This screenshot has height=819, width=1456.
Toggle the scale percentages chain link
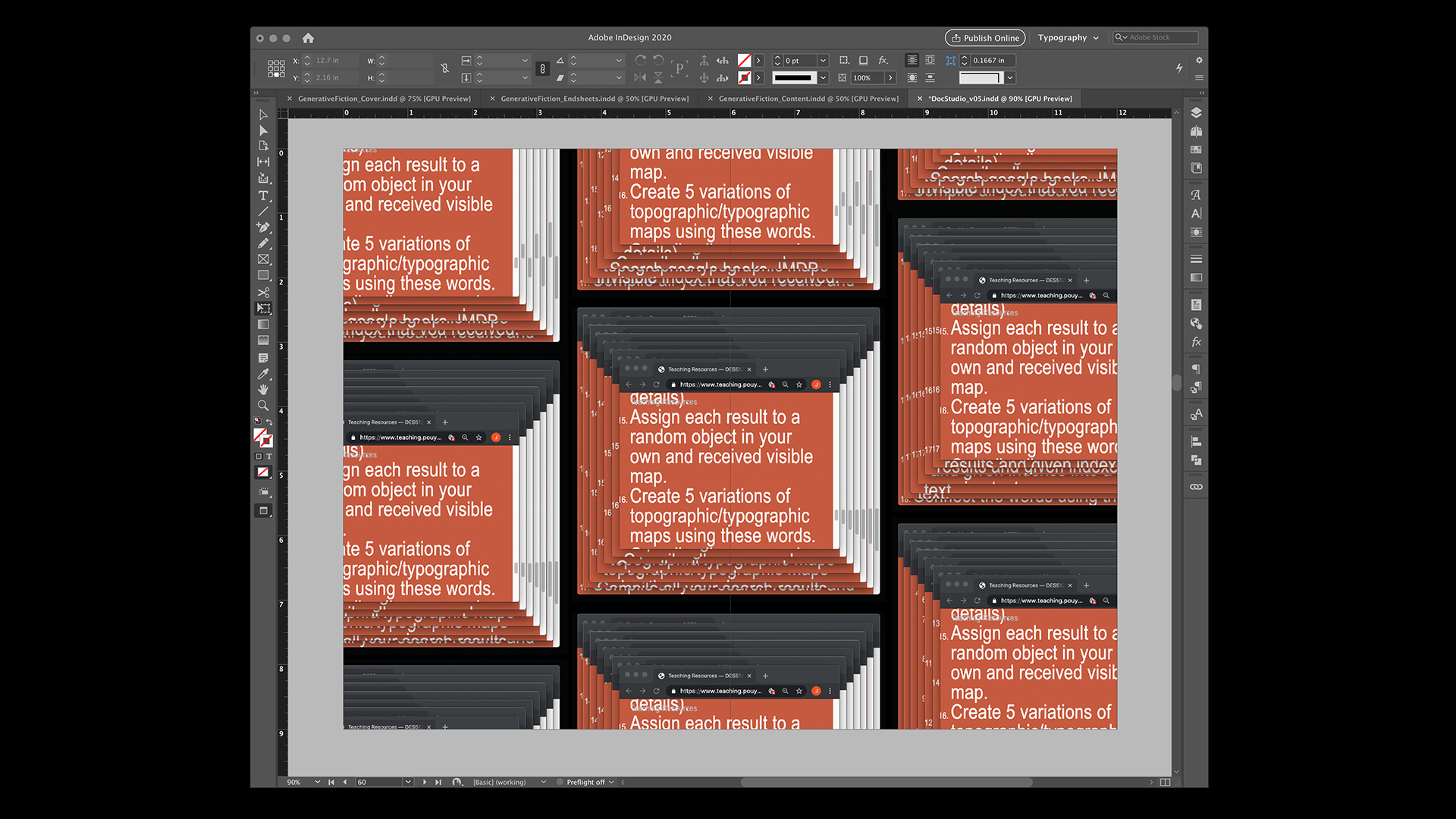pyautogui.click(x=542, y=69)
